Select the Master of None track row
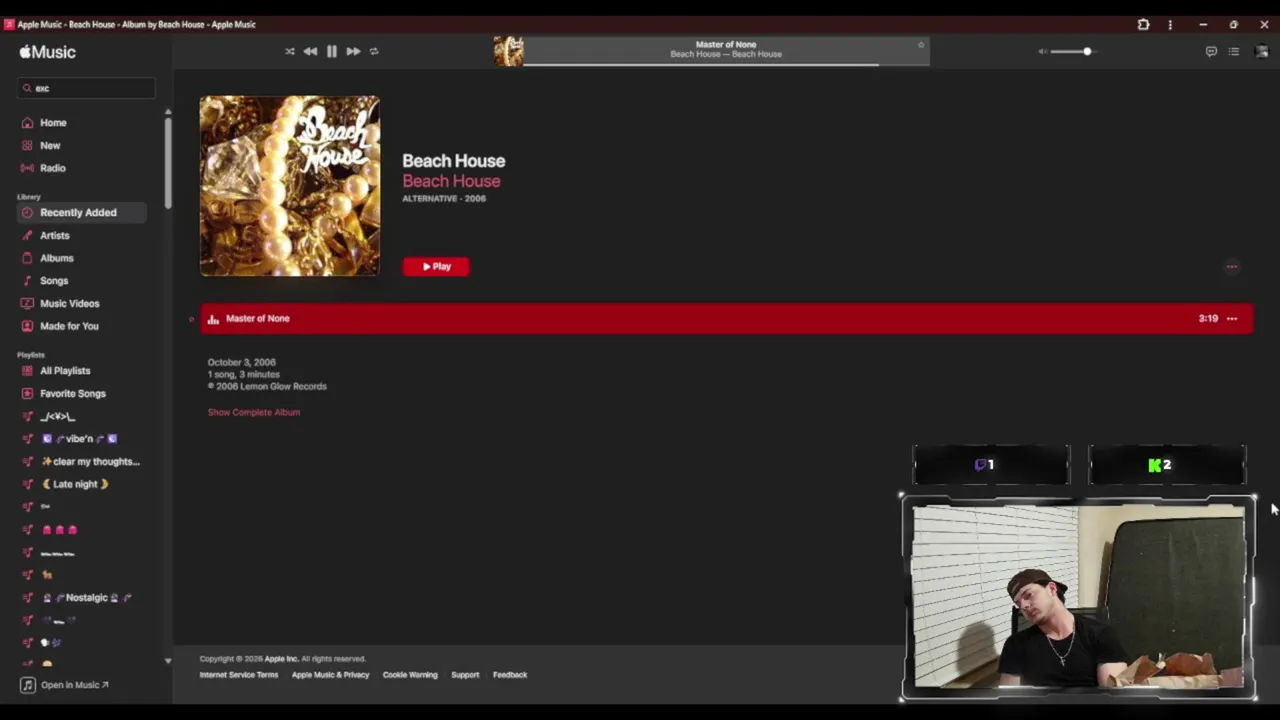1280x720 pixels. [726, 318]
